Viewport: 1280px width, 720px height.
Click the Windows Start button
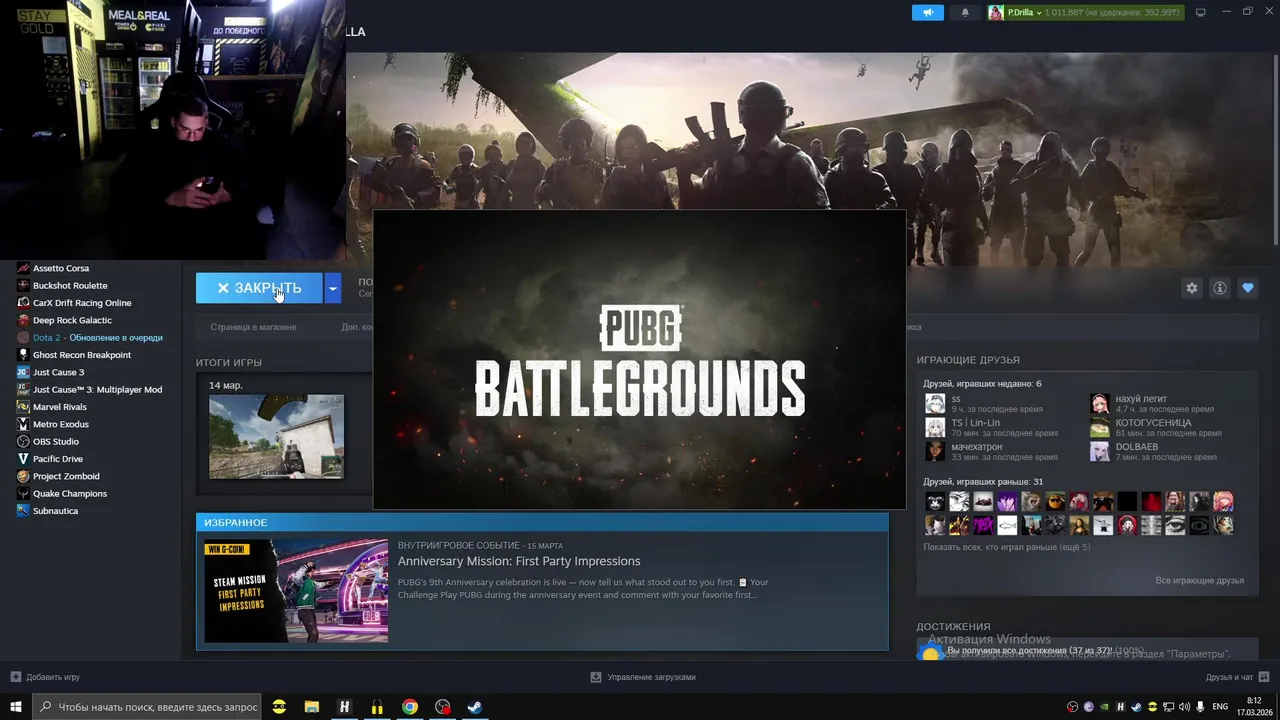coord(16,707)
